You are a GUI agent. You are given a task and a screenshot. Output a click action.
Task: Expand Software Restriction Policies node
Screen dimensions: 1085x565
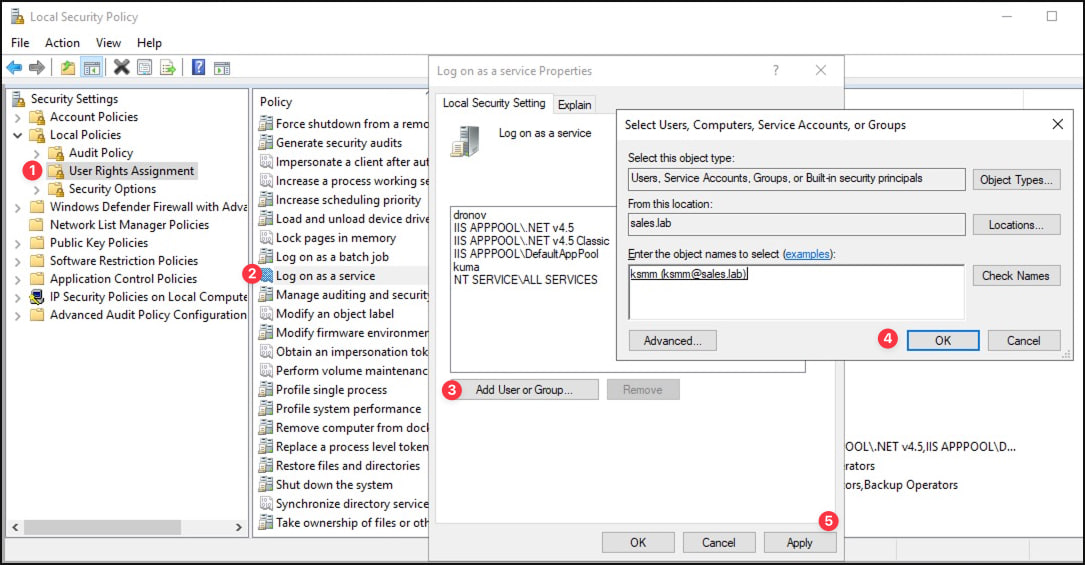(x=18, y=261)
